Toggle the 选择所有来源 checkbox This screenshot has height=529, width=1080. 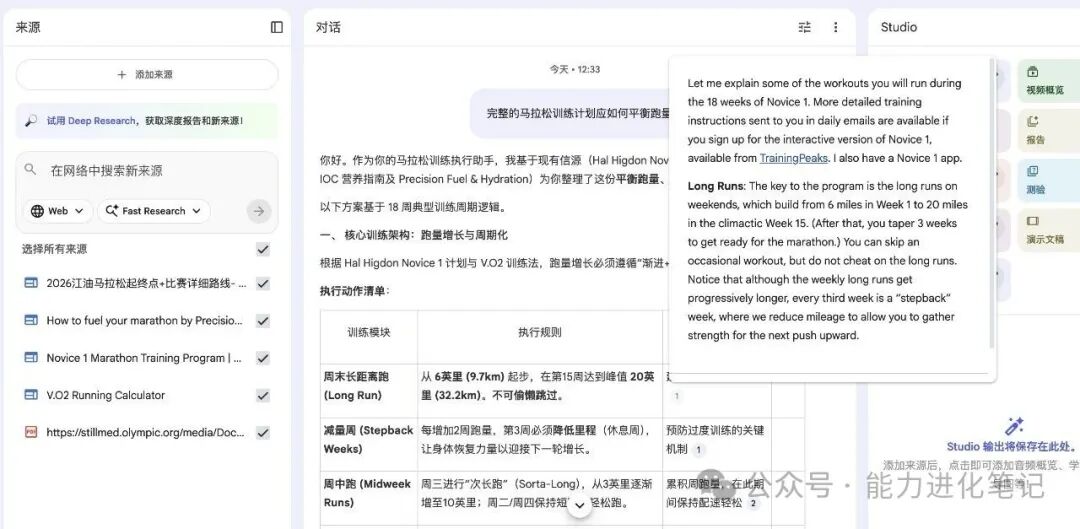[262, 249]
